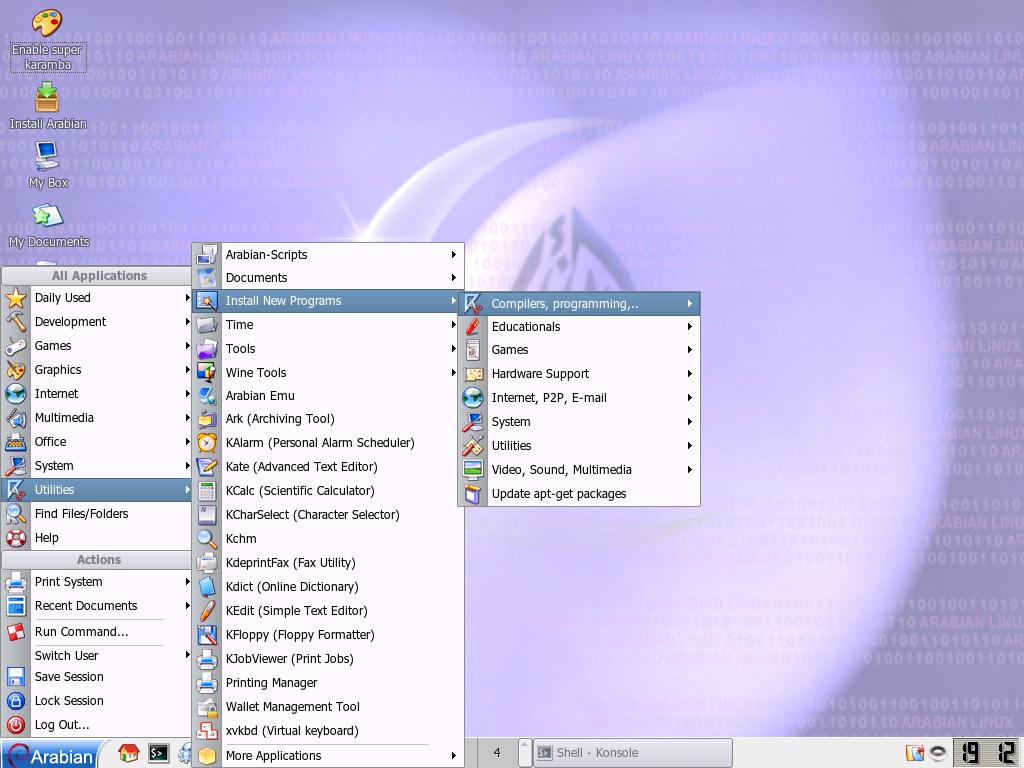Expand Utilities under Install New Programs
Image resolution: width=1024 pixels, height=768 pixels.
coord(579,446)
